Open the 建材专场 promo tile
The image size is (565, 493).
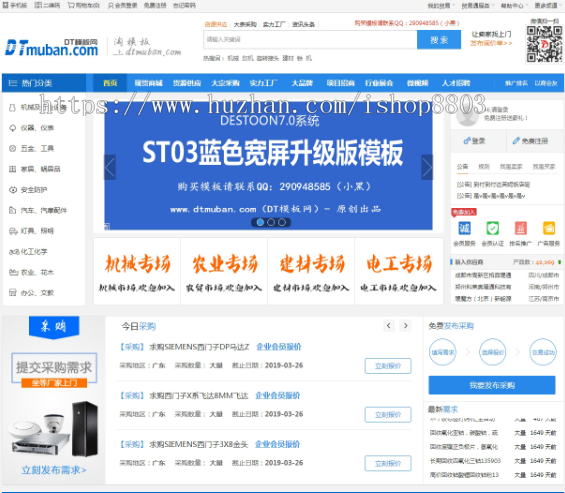pos(311,271)
